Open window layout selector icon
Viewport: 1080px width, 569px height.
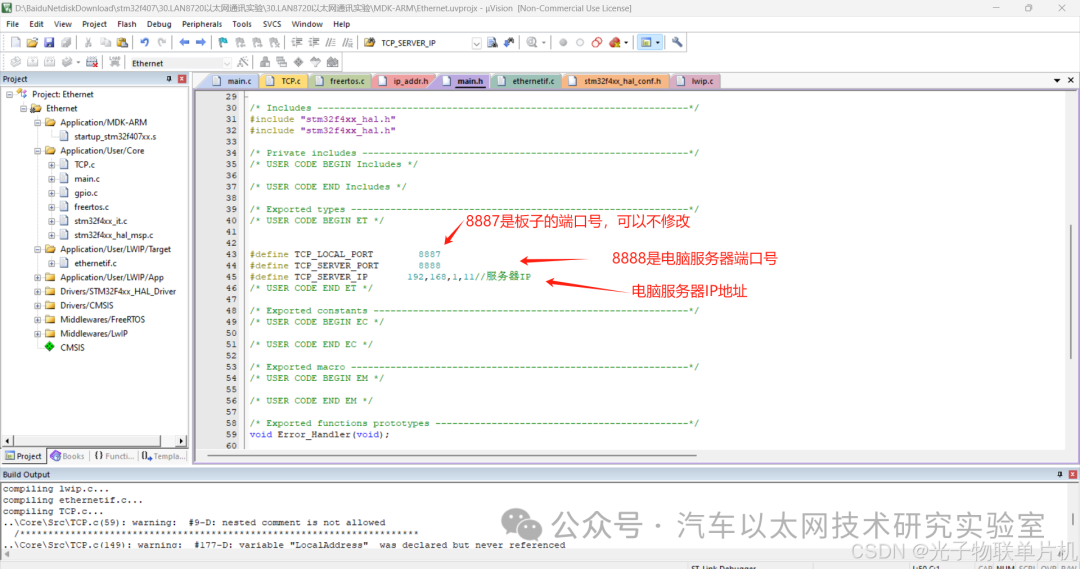650,43
